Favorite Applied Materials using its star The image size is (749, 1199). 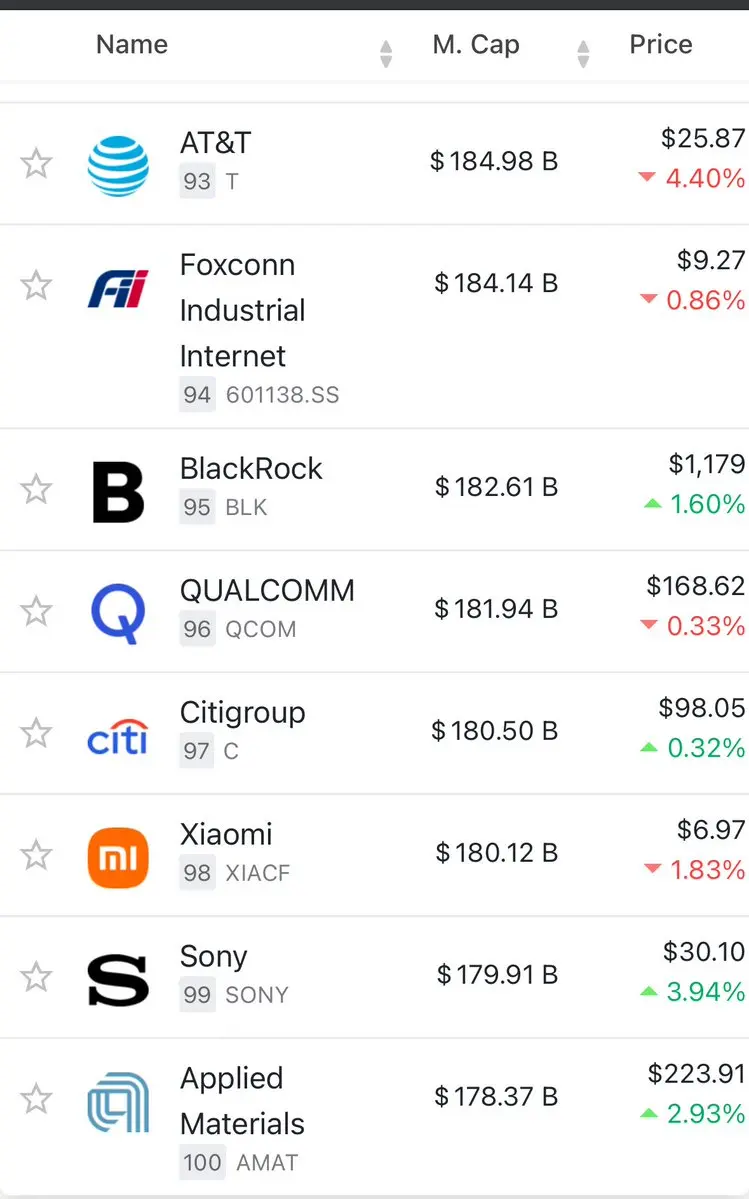[36, 1099]
